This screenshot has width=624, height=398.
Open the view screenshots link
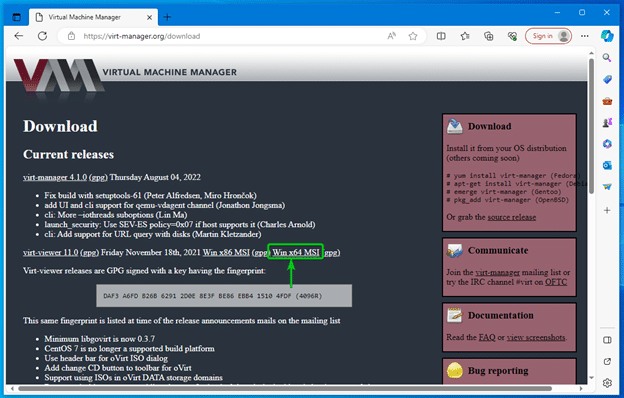(x=536, y=337)
